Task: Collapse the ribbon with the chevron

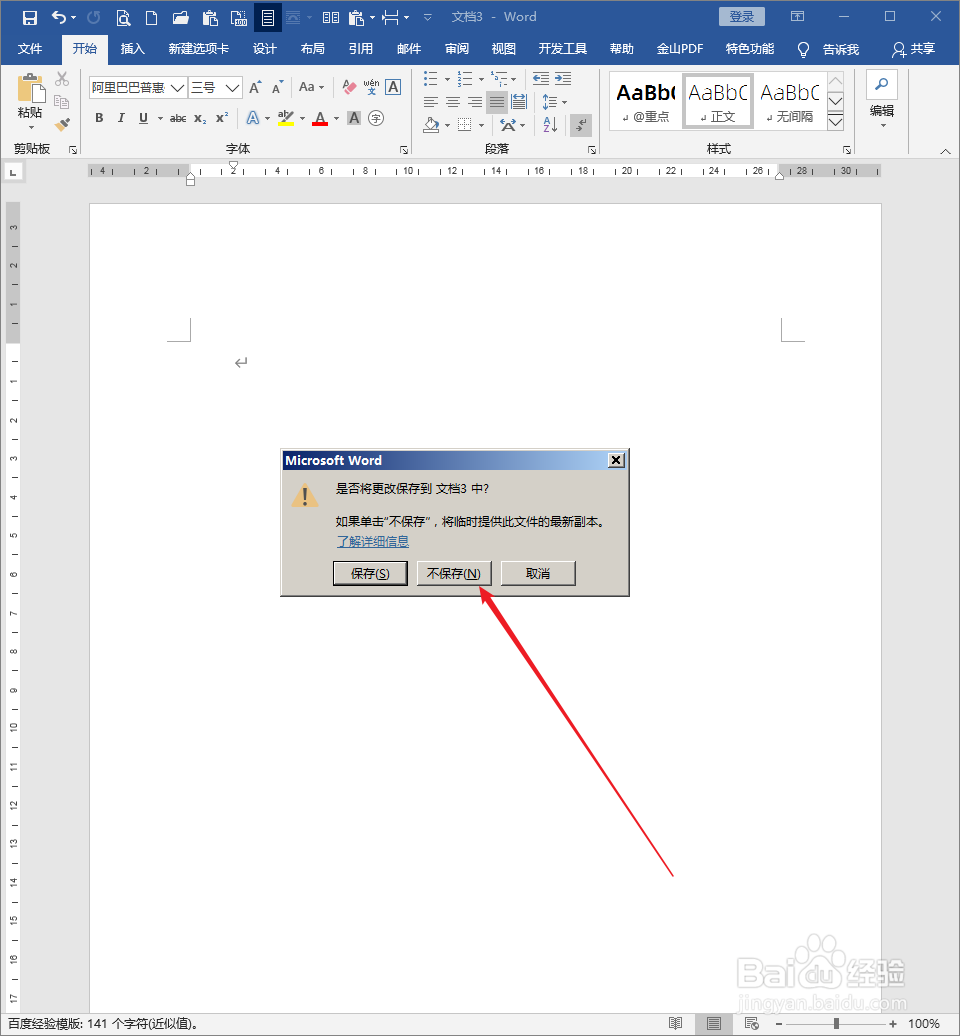Action: 945,151
